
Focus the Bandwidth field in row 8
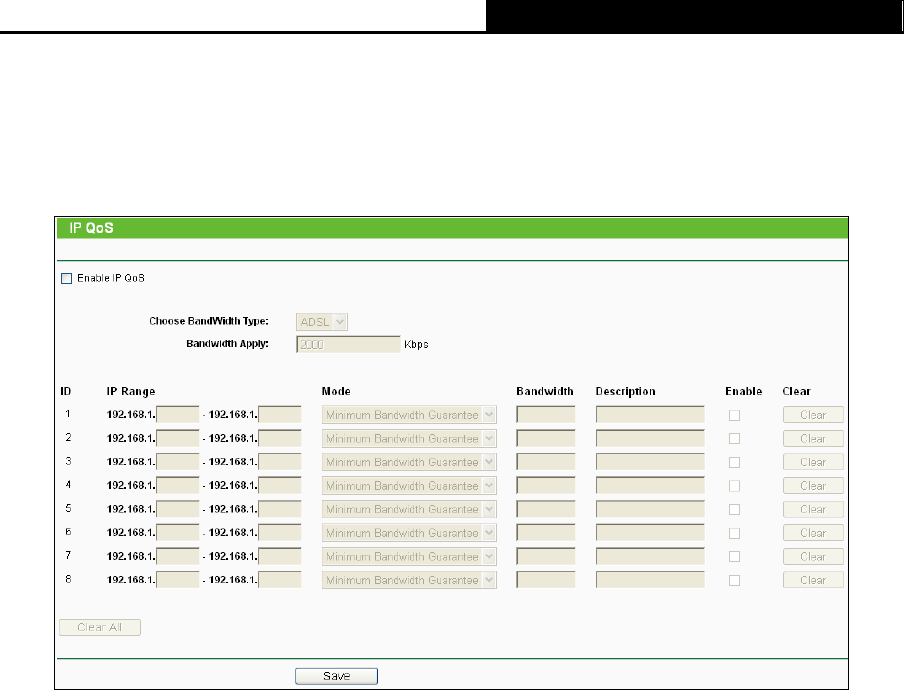click(x=545, y=580)
